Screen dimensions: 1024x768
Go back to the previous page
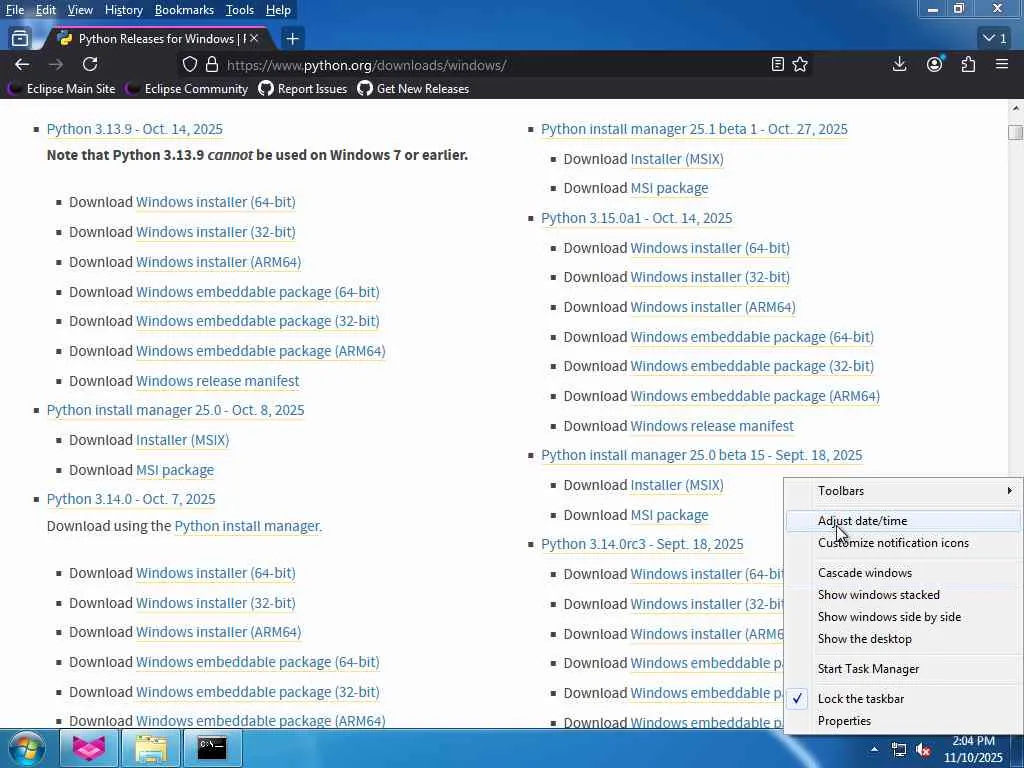coord(22,64)
